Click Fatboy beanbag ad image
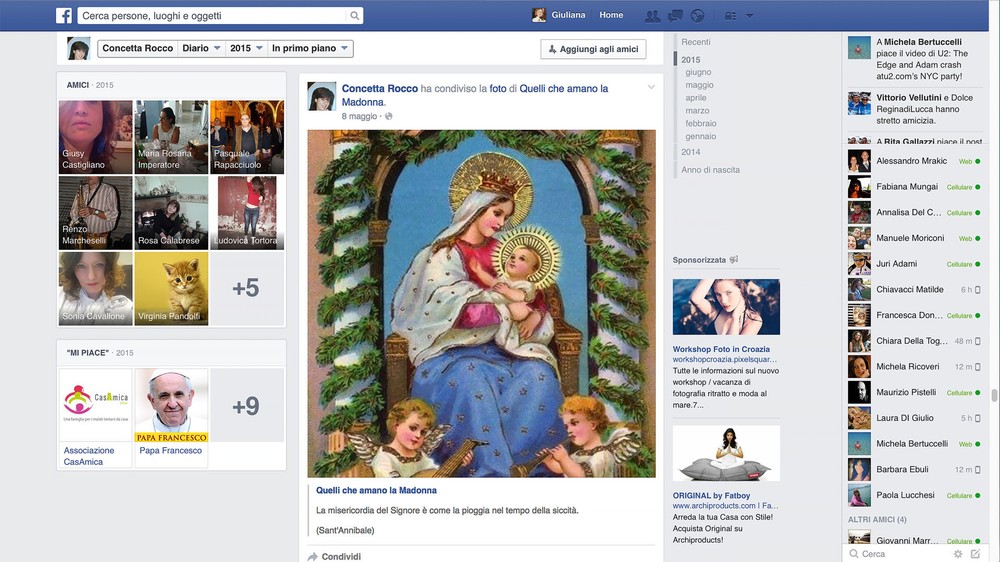1000x562 pixels. (x=726, y=454)
